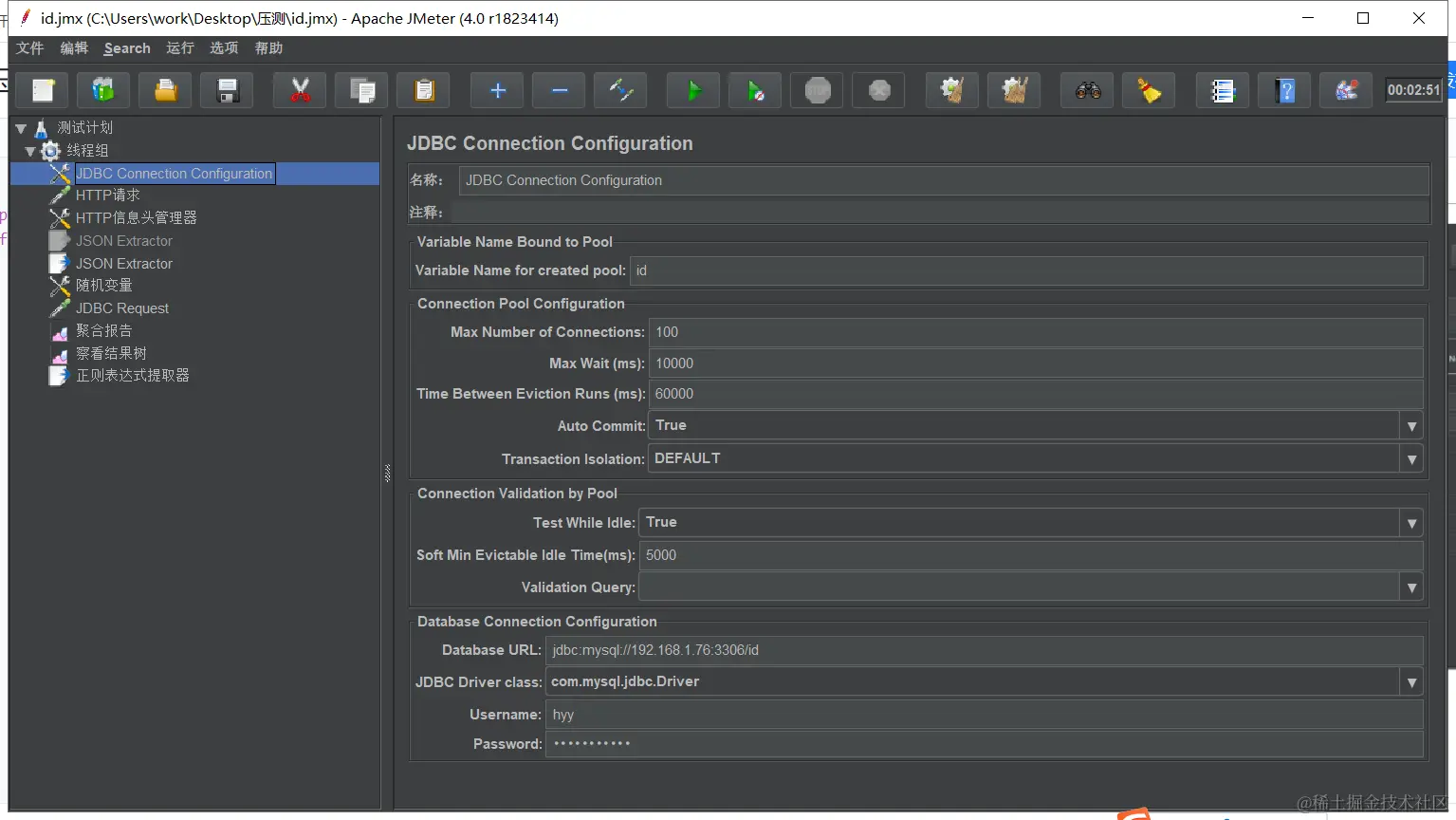Open the 运行 menu
1456x820 pixels.
180,48
